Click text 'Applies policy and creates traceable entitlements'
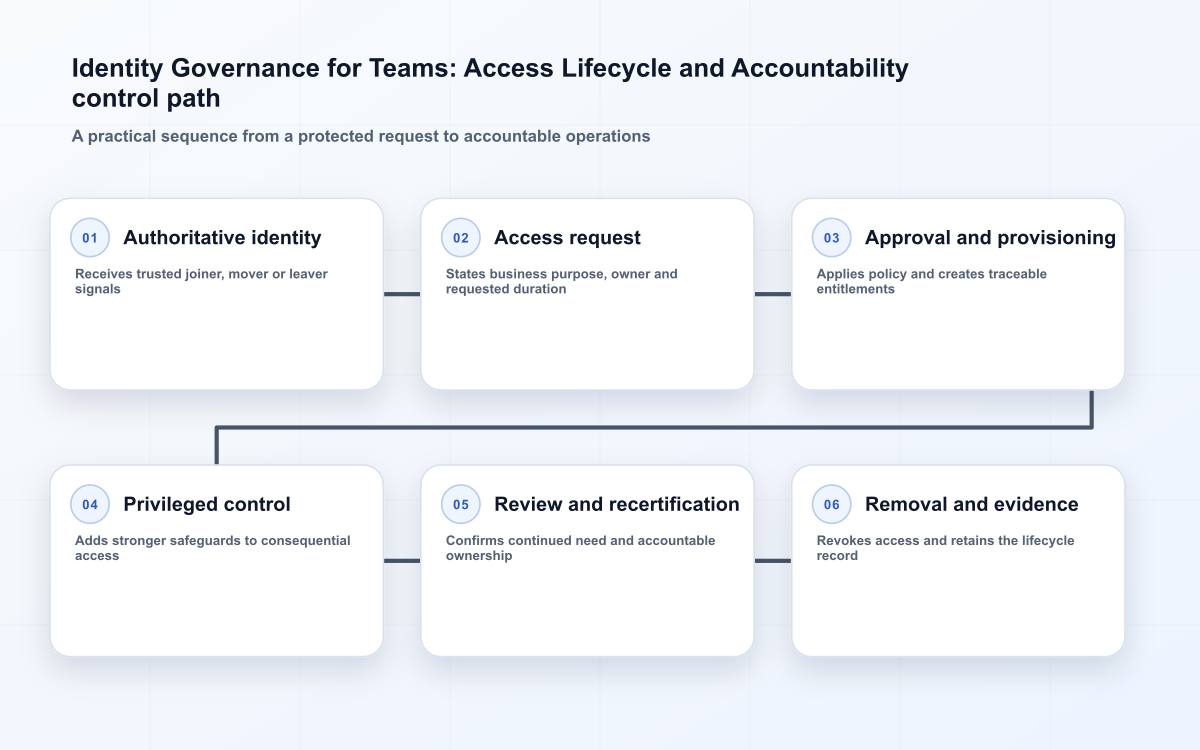 pos(932,281)
